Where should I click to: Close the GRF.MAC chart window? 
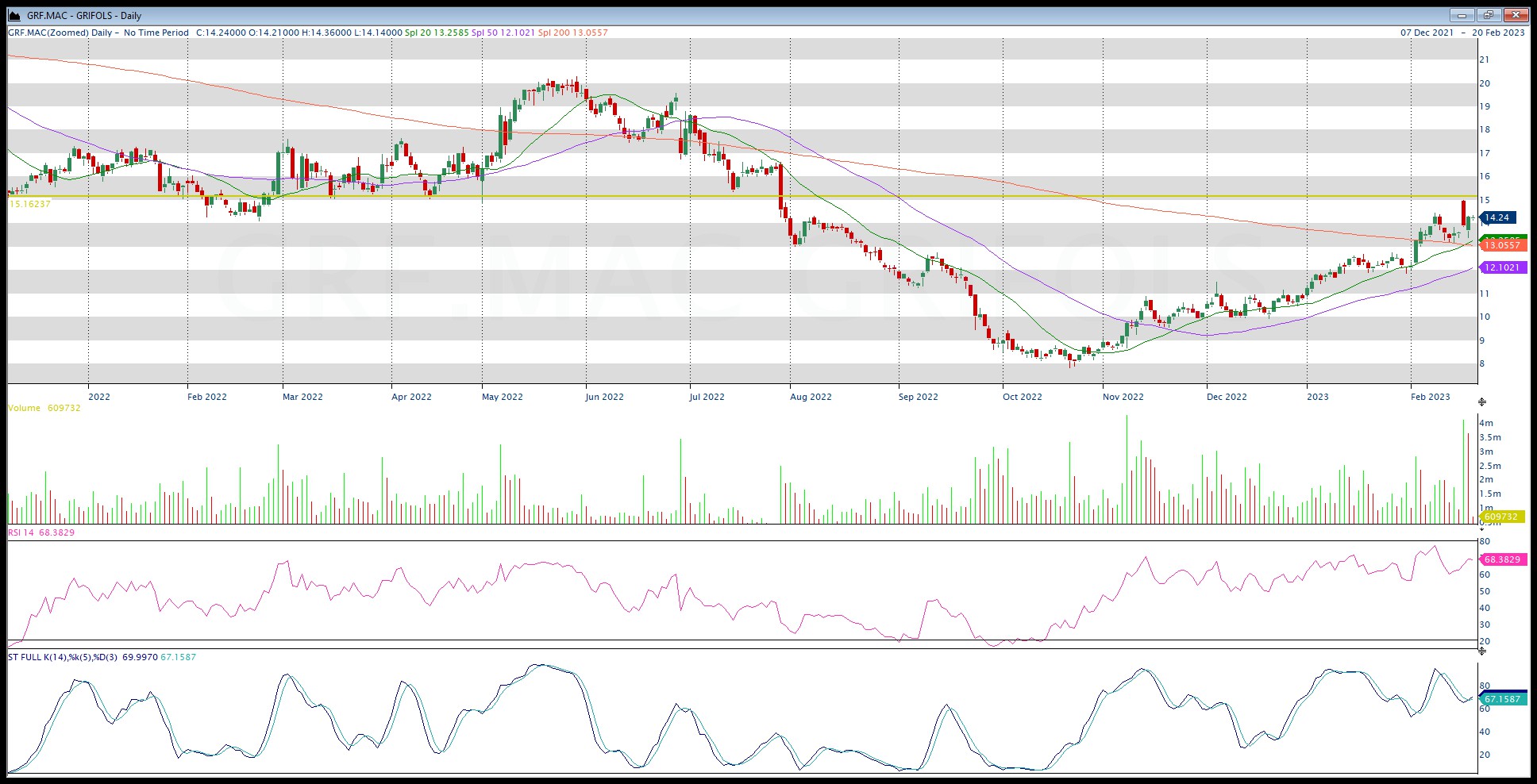(x=1516, y=15)
